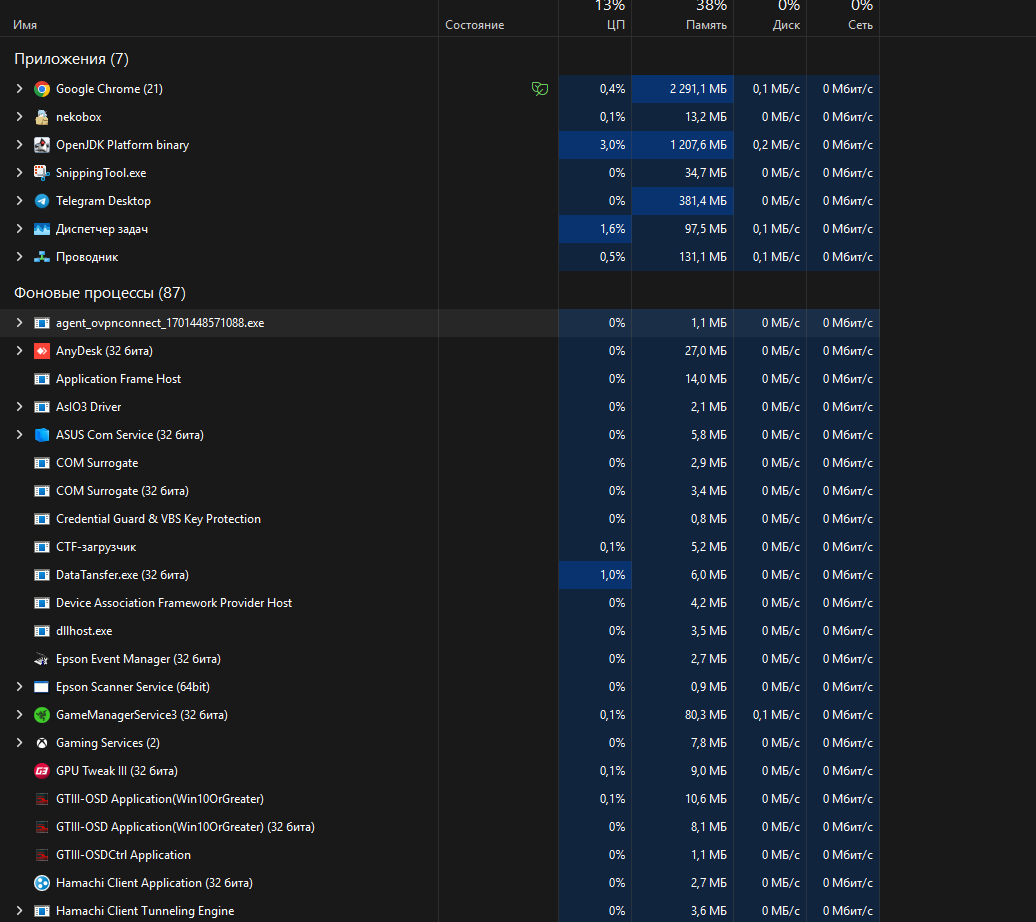The width and height of the screenshot is (1036, 922).
Task: Click OpenJDK CPU value 3,0%
Action: coord(612,145)
